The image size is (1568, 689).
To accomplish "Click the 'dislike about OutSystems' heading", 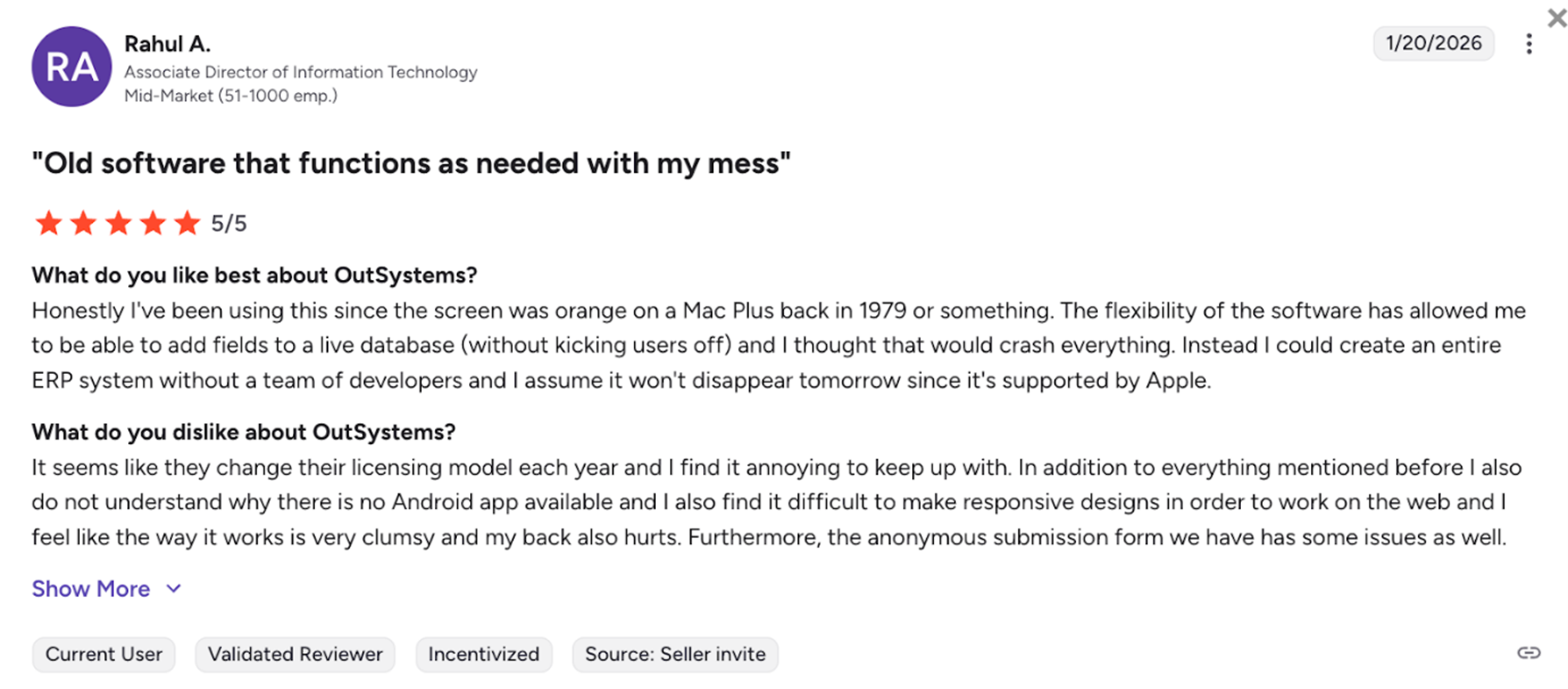I will [244, 432].
